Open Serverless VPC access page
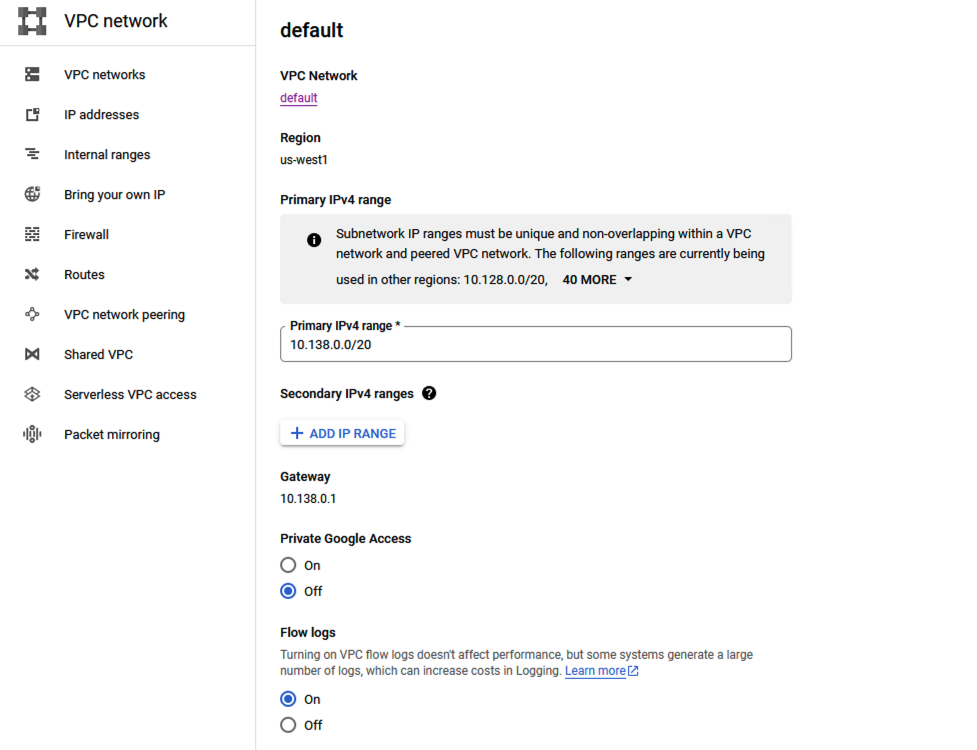Screen dimensions: 977x750 coord(128,394)
